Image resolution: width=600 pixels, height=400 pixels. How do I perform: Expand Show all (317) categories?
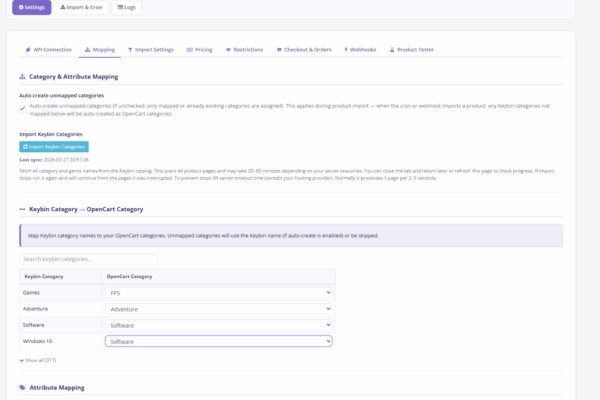(x=38, y=359)
